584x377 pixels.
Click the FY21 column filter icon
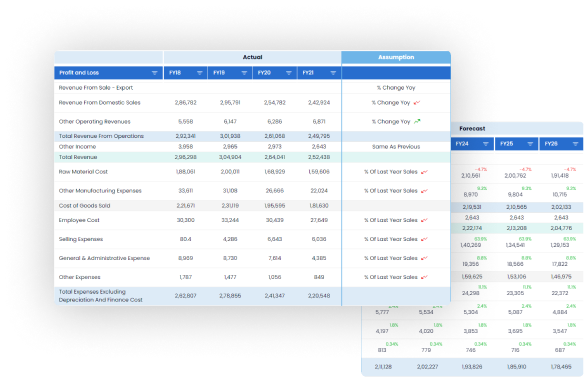click(333, 73)
